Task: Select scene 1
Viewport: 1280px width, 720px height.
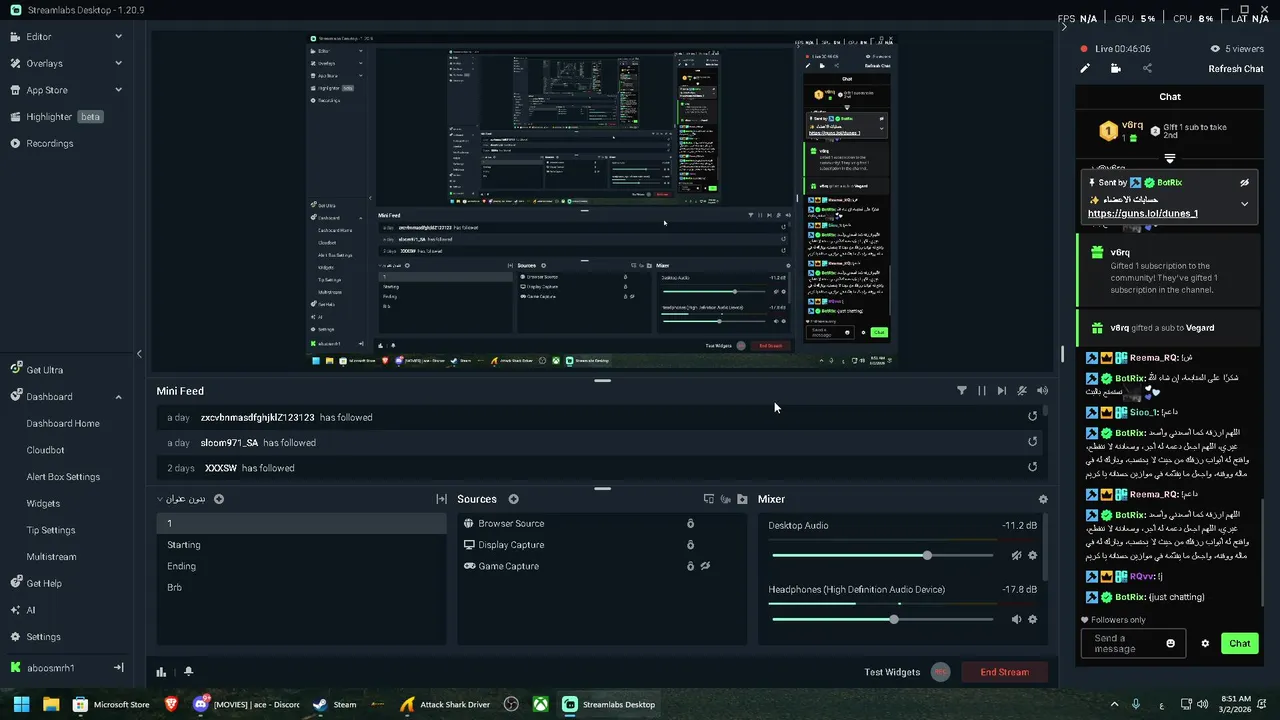Action: [301, 524]
